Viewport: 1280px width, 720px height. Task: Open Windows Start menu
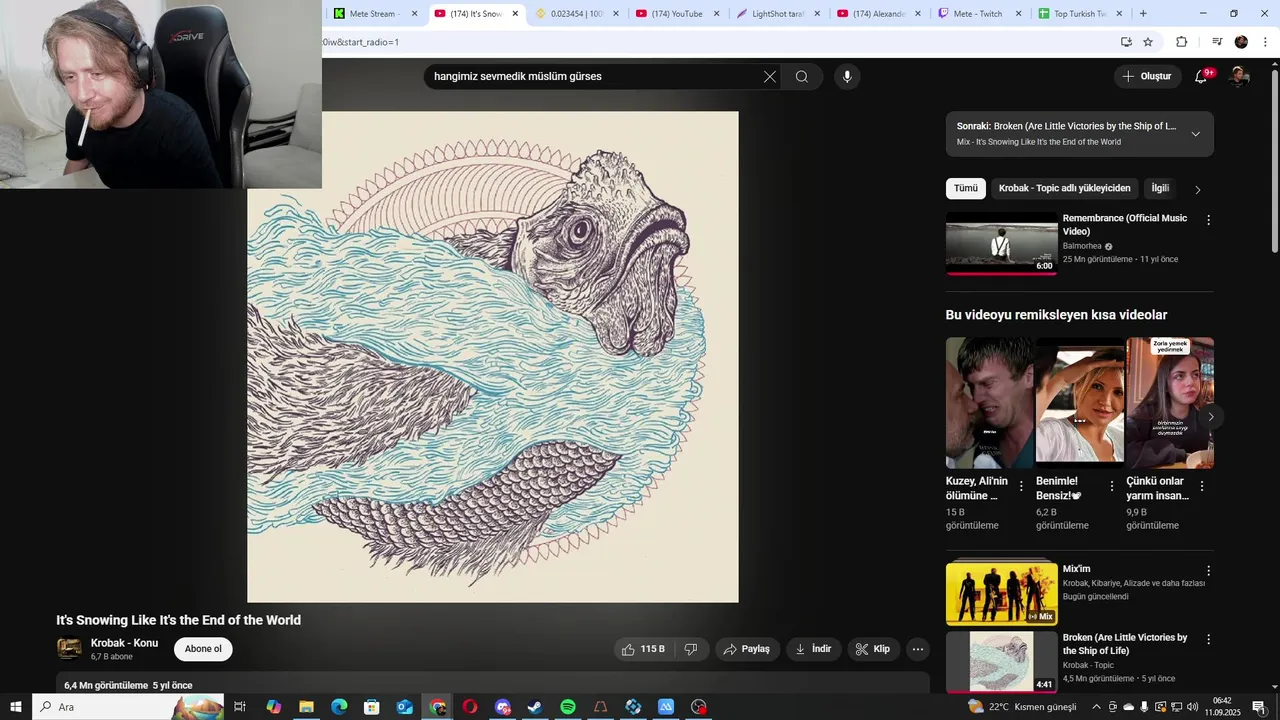click(x=16, y=707)
